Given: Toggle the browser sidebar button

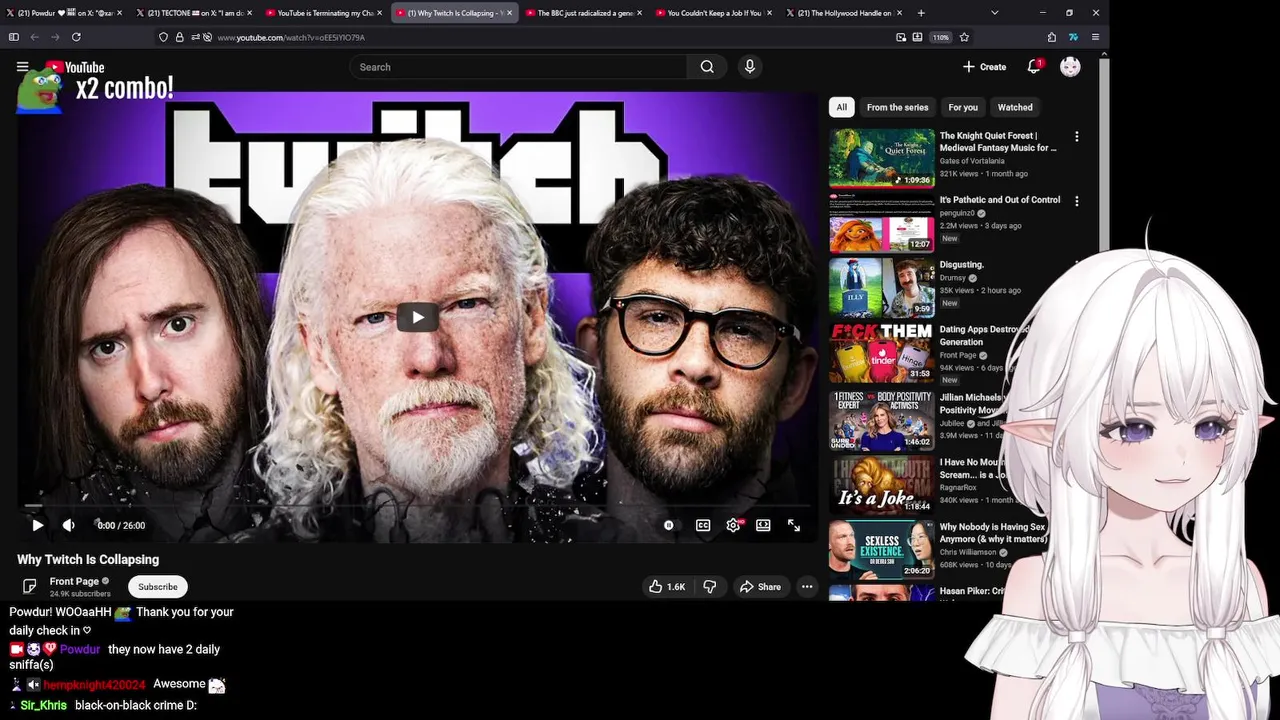Looking at the screenshot, I should point(13,37).
